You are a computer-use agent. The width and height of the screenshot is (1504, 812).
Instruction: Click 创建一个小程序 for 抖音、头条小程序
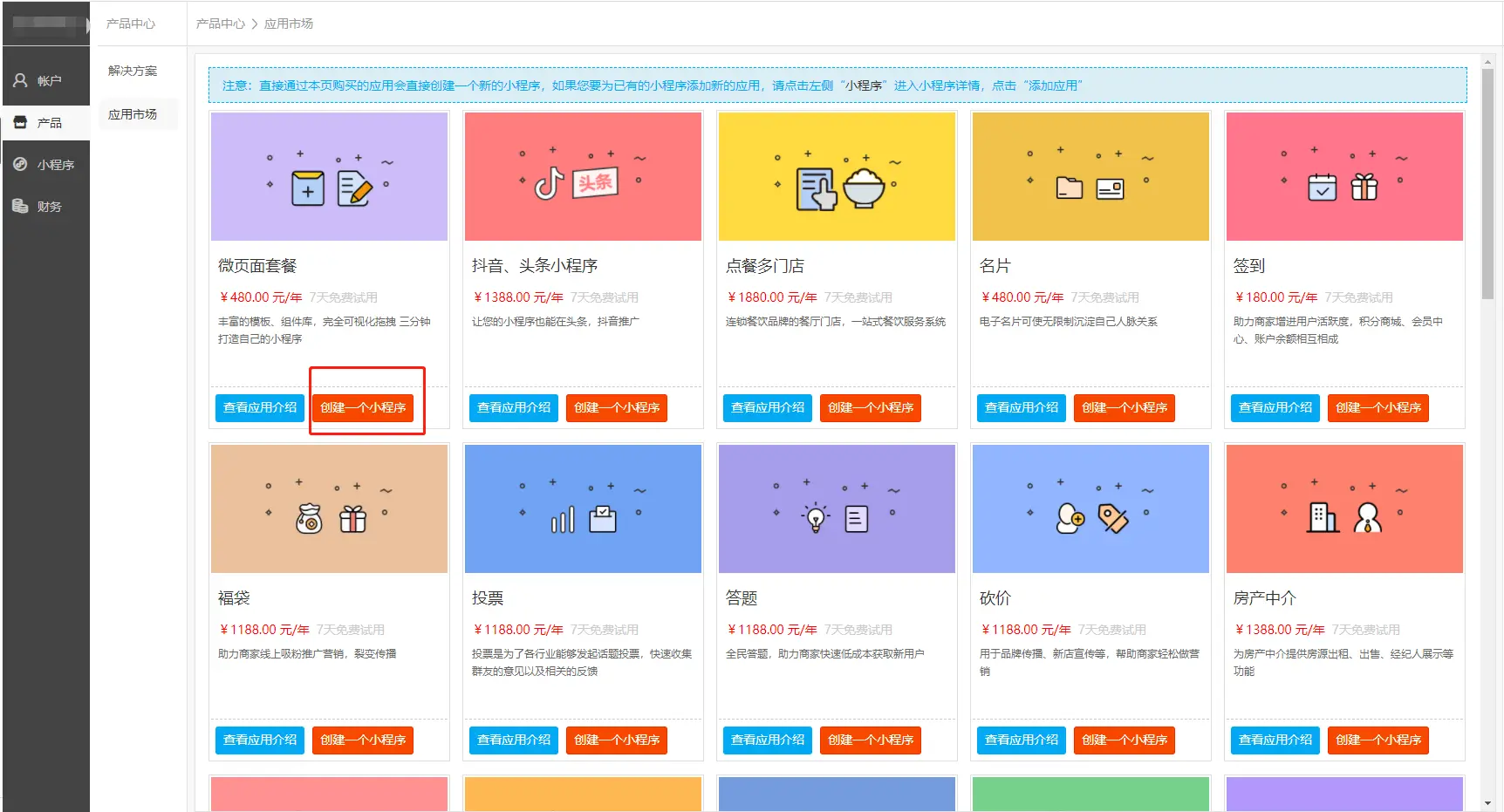coord(617,408)
